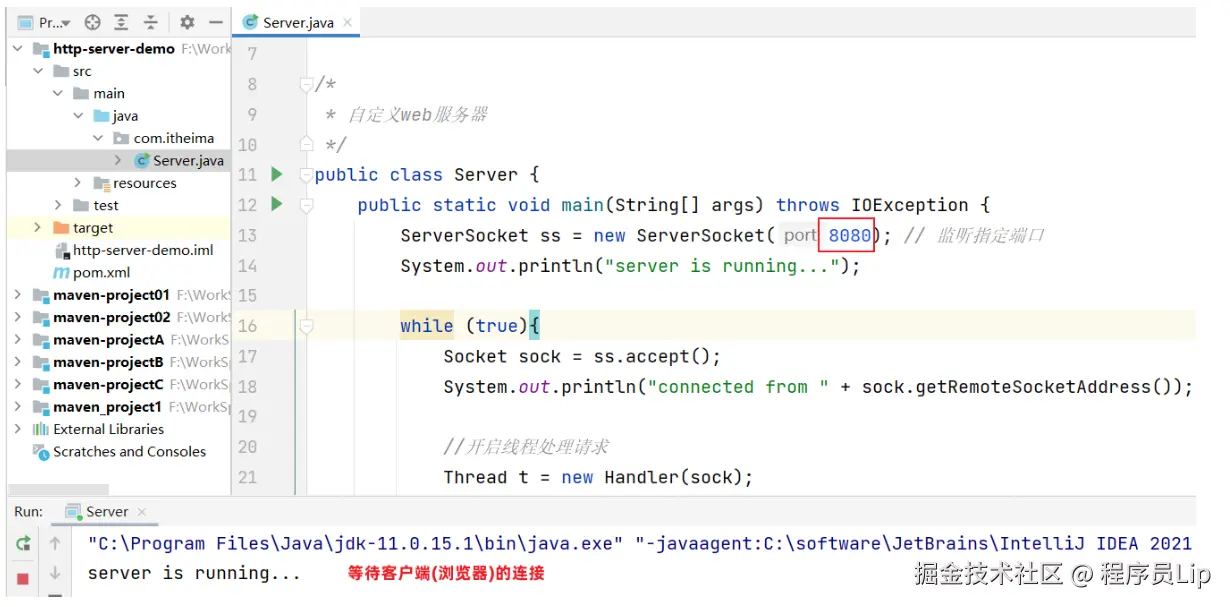Fold the while loop at line 16
1230x607 pixels.
307,326
